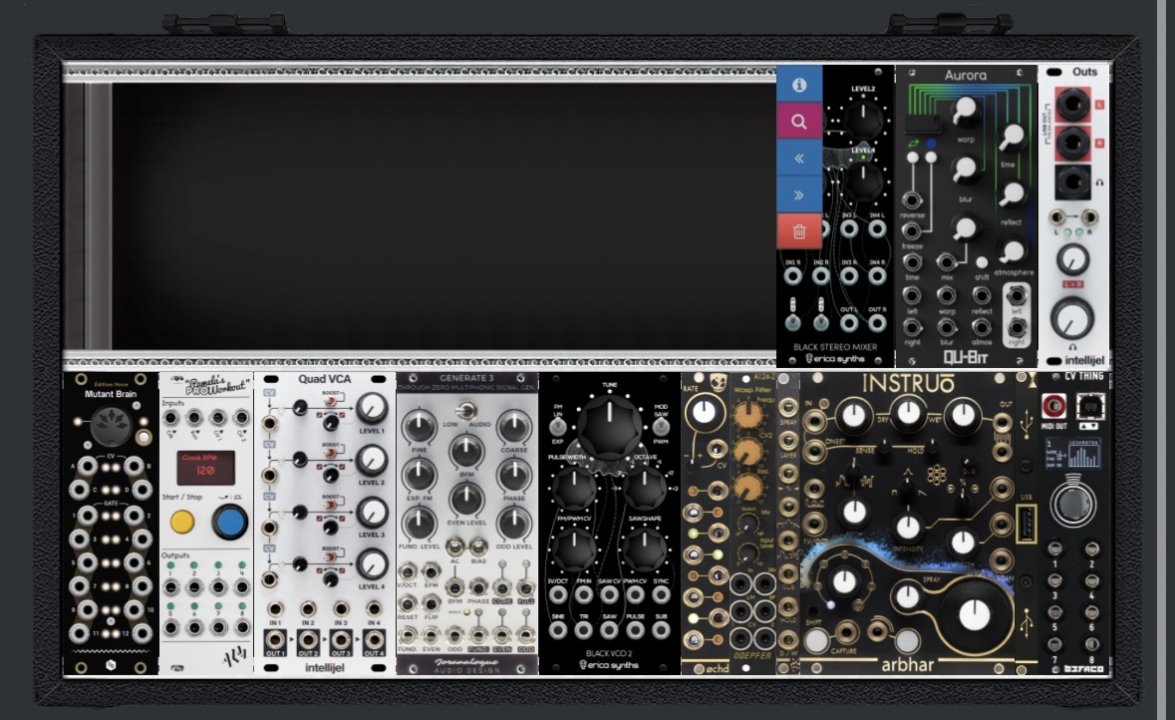Screen dimensions: 1175x720
Task: Move the module right with double-chevron icon
Action: [x=799, y=195]
